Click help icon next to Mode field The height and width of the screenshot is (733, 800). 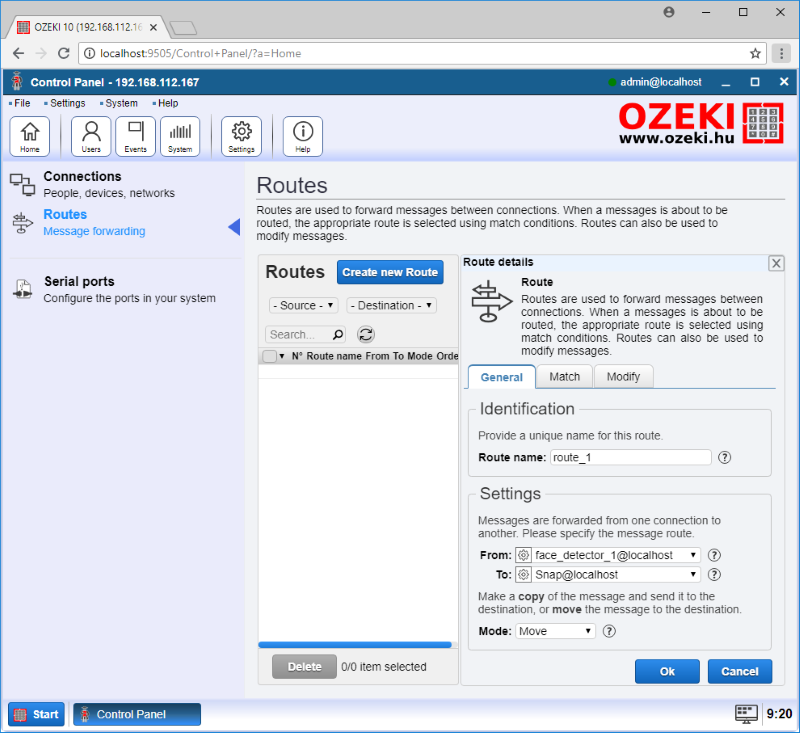pyautogui.click(x=609, y=631)
